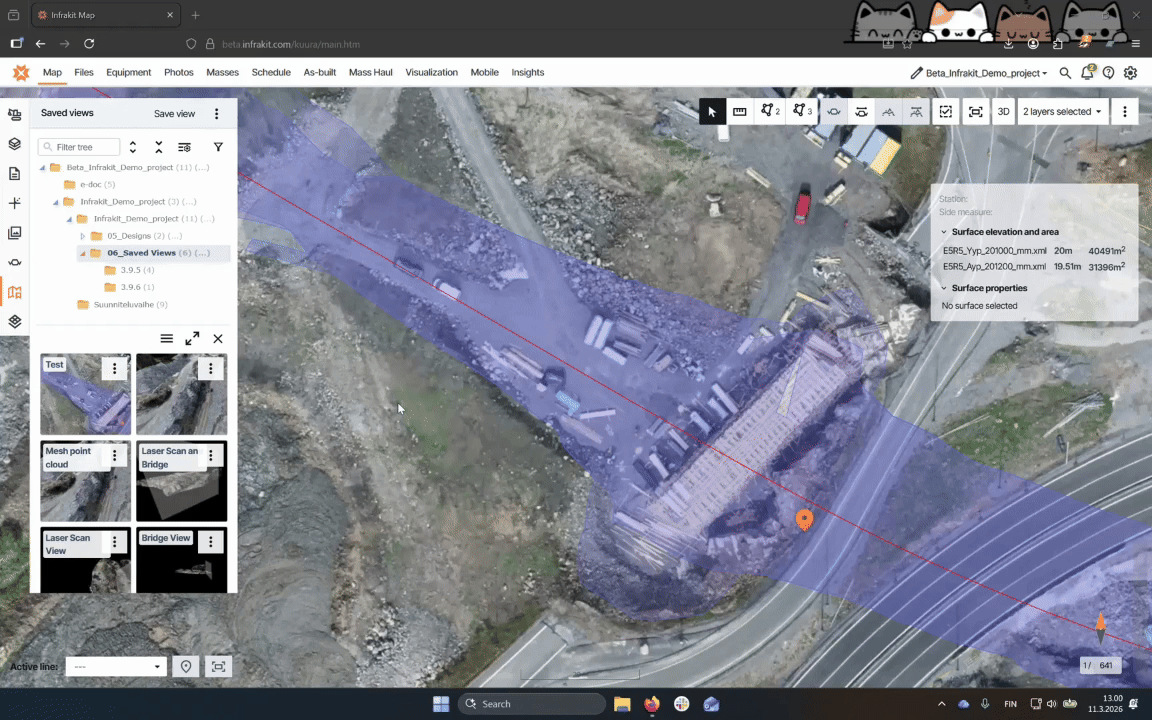Toggle the 3D view button
1152x720 pixels.
tap(1003, 112)
